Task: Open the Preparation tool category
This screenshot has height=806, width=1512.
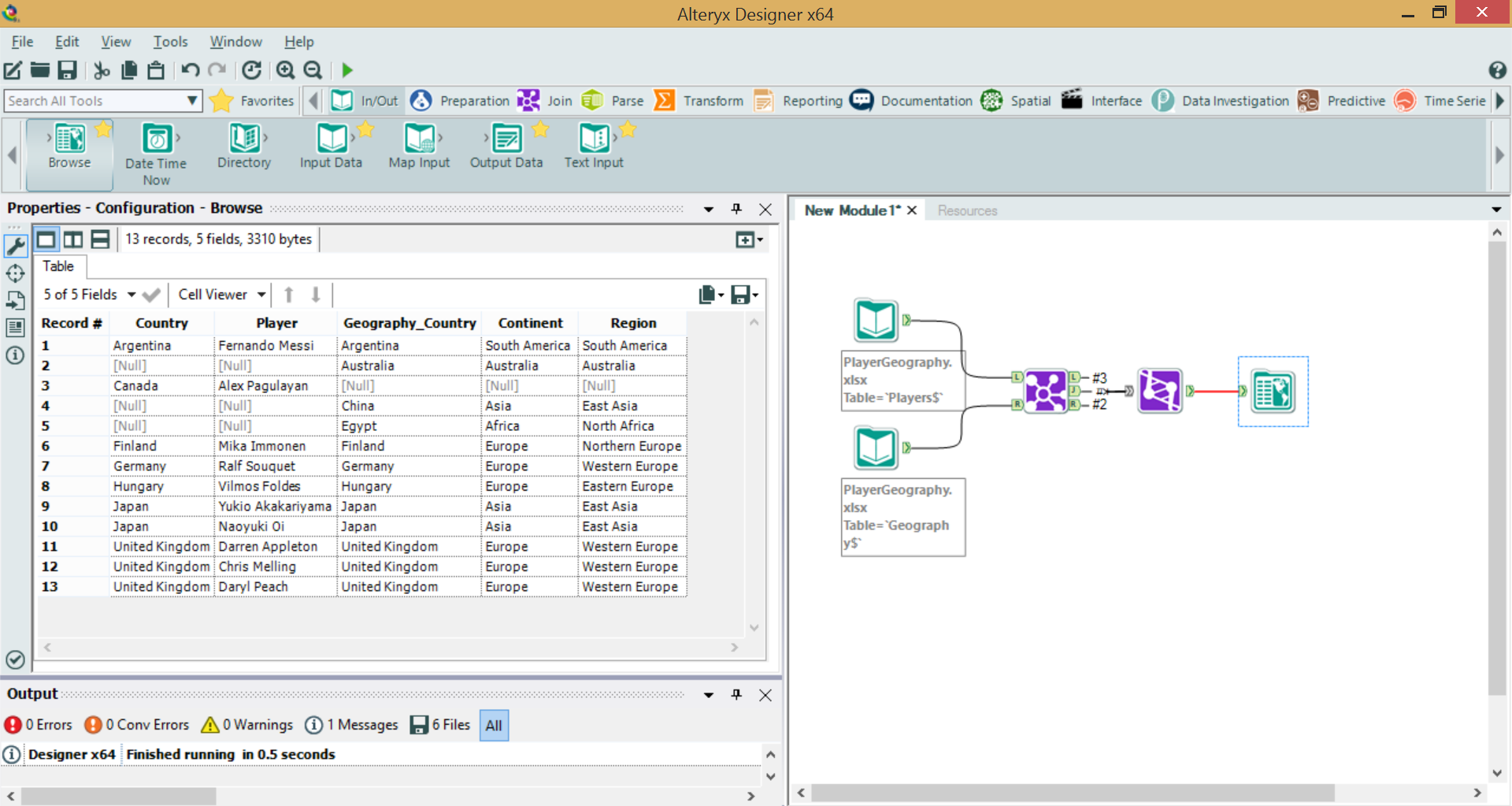Action: tap(461, 101)
